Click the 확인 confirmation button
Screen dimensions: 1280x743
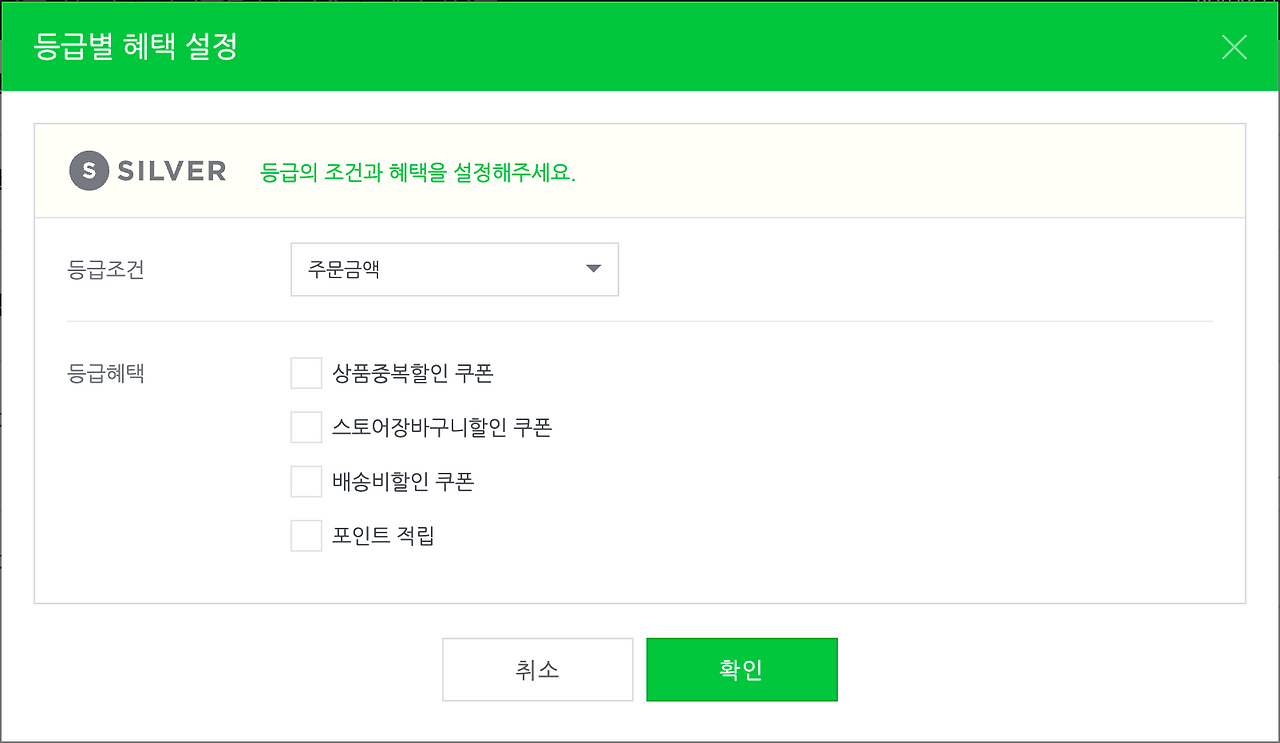741,669
